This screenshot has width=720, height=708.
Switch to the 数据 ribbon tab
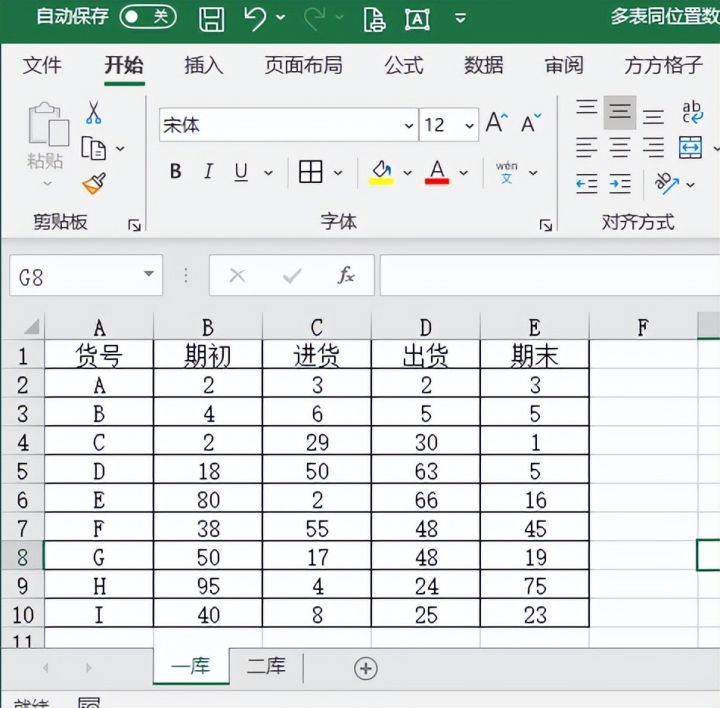(484, 65)
